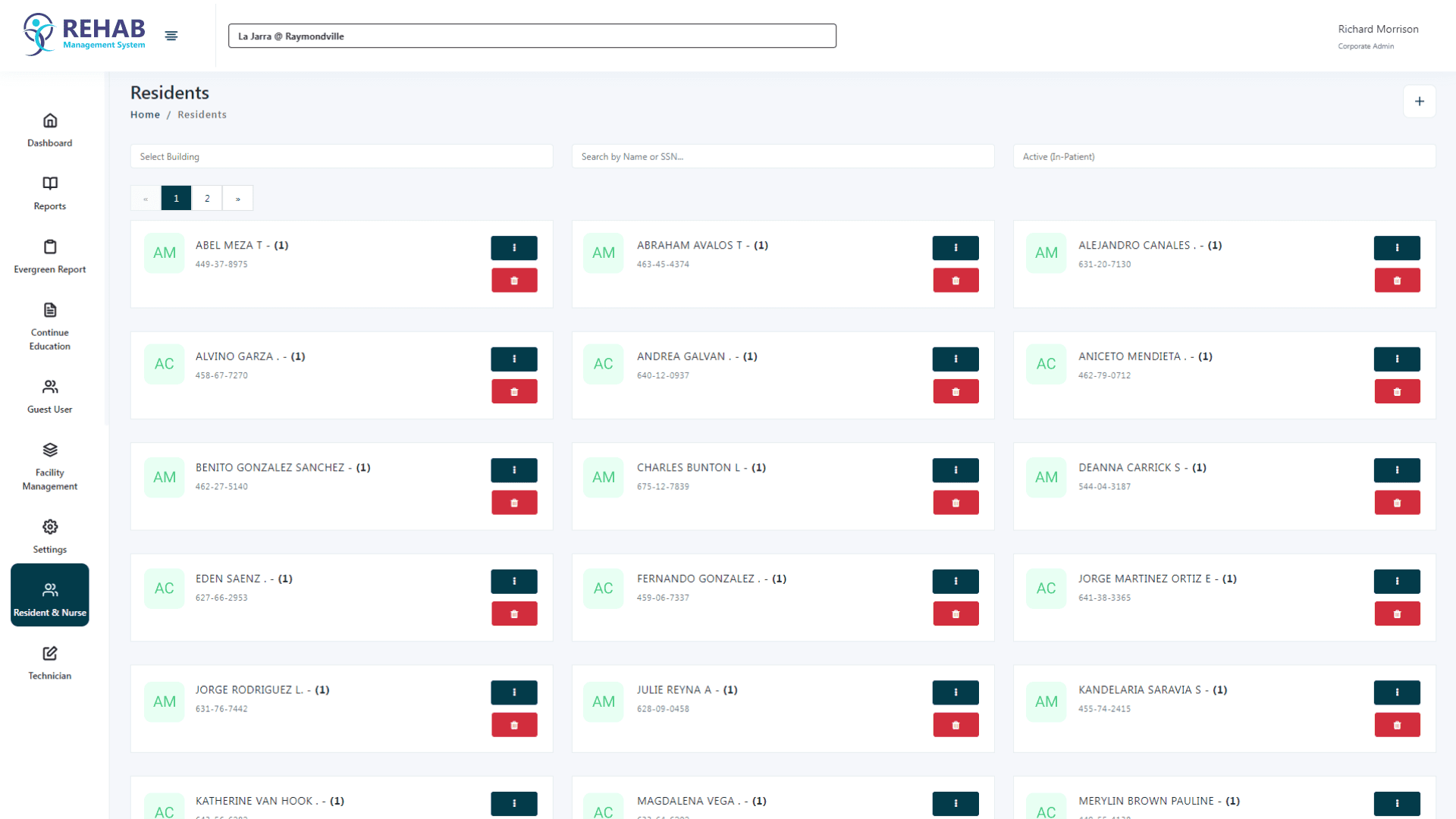Screen dimensions: 1456x819
Task: Expand the Select Building dropdown
Action: tap(341, 157)
